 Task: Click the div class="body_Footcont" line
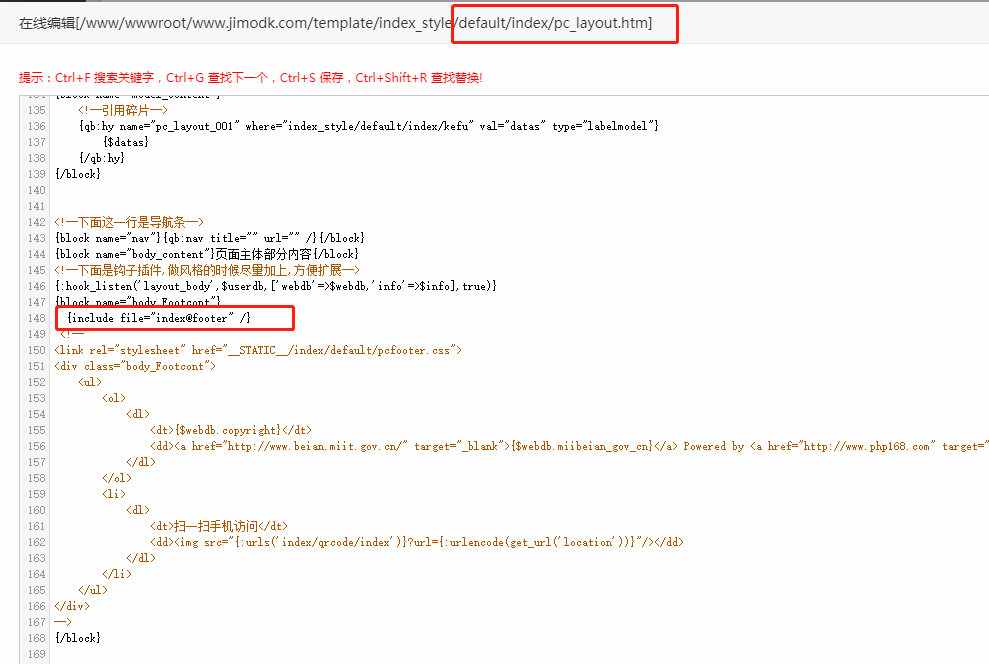point(136,366)
